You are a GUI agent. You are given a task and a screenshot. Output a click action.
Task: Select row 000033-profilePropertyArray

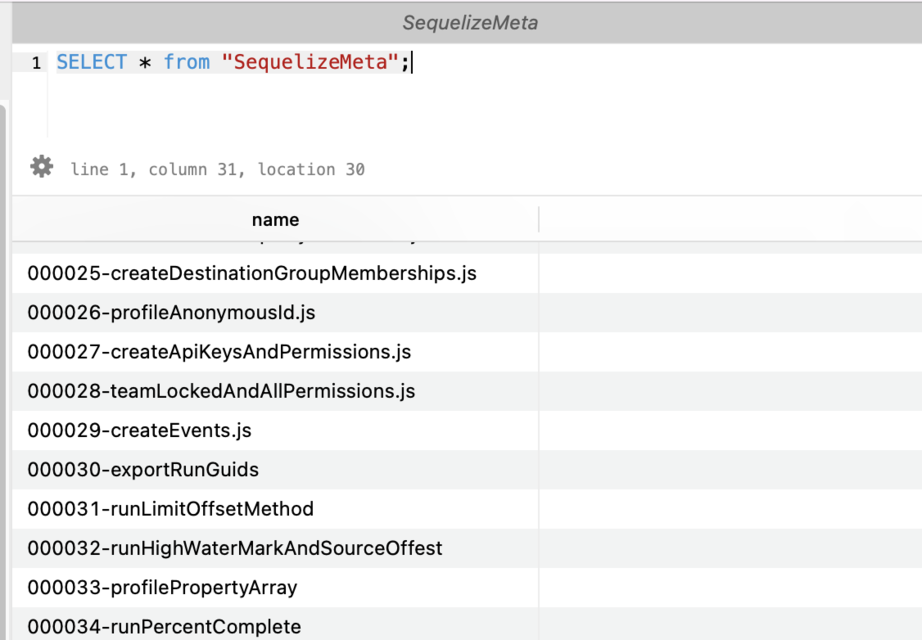pyautogui.click(x=467, y=588)
